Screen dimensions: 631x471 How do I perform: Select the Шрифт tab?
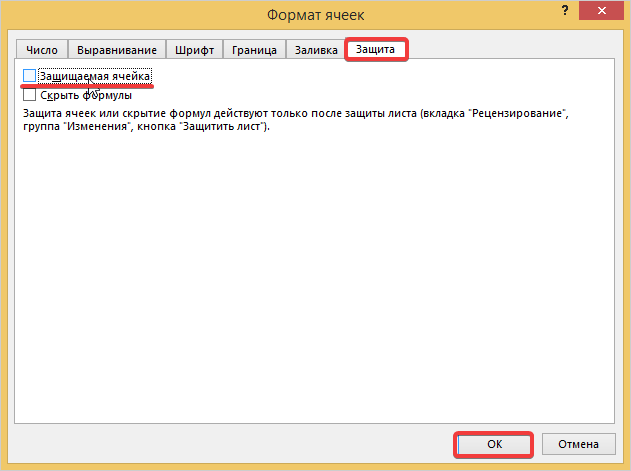point(194,49)
